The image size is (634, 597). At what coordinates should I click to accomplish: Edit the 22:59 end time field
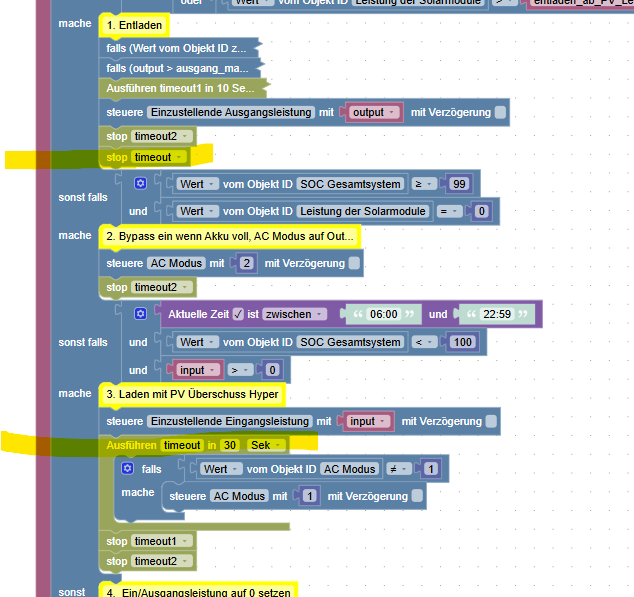click(497, 314)
